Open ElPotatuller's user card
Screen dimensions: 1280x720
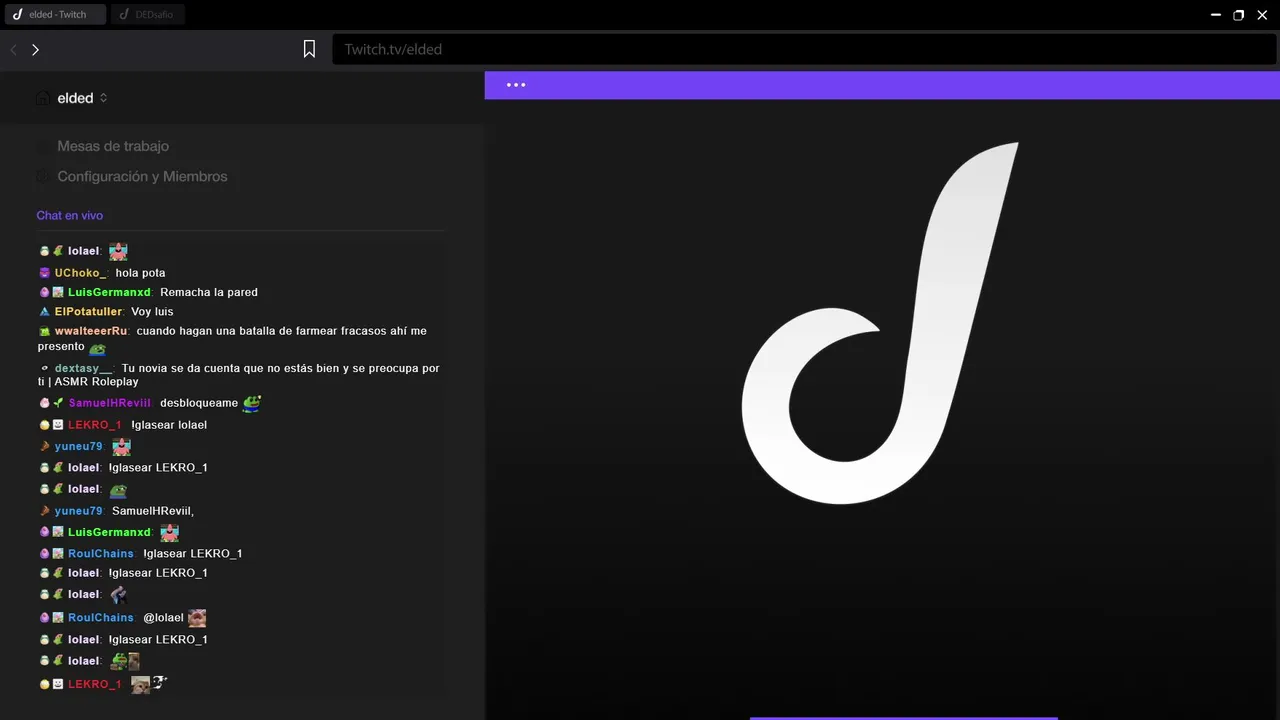(89, 312)
